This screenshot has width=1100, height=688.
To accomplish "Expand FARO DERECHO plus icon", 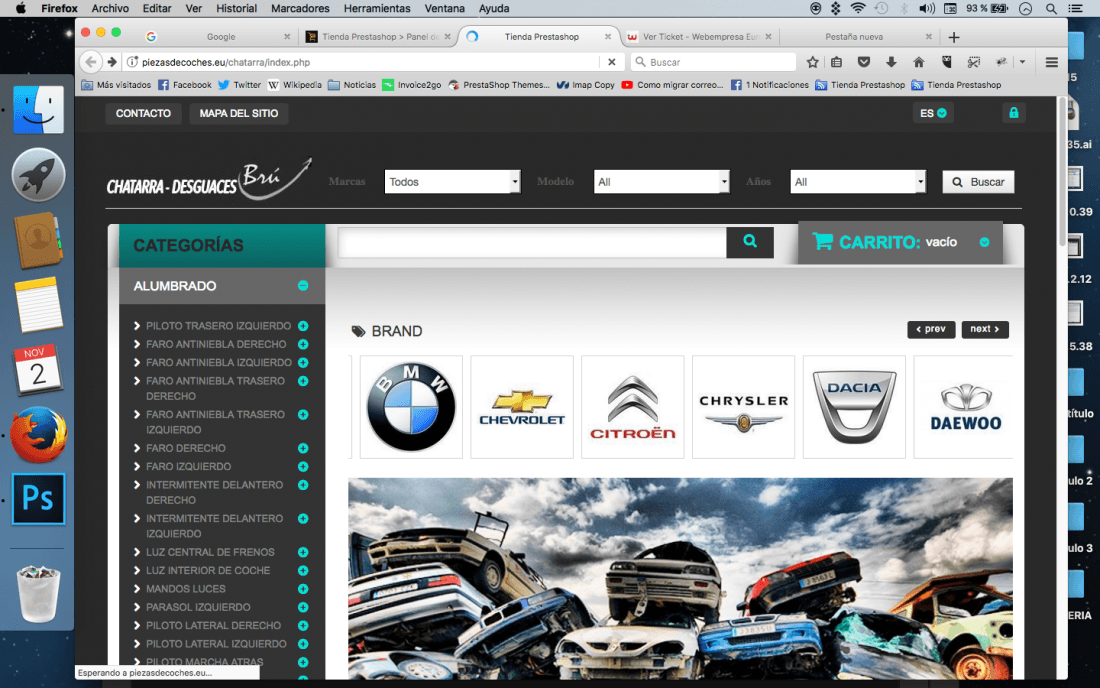I will (303, 448).
